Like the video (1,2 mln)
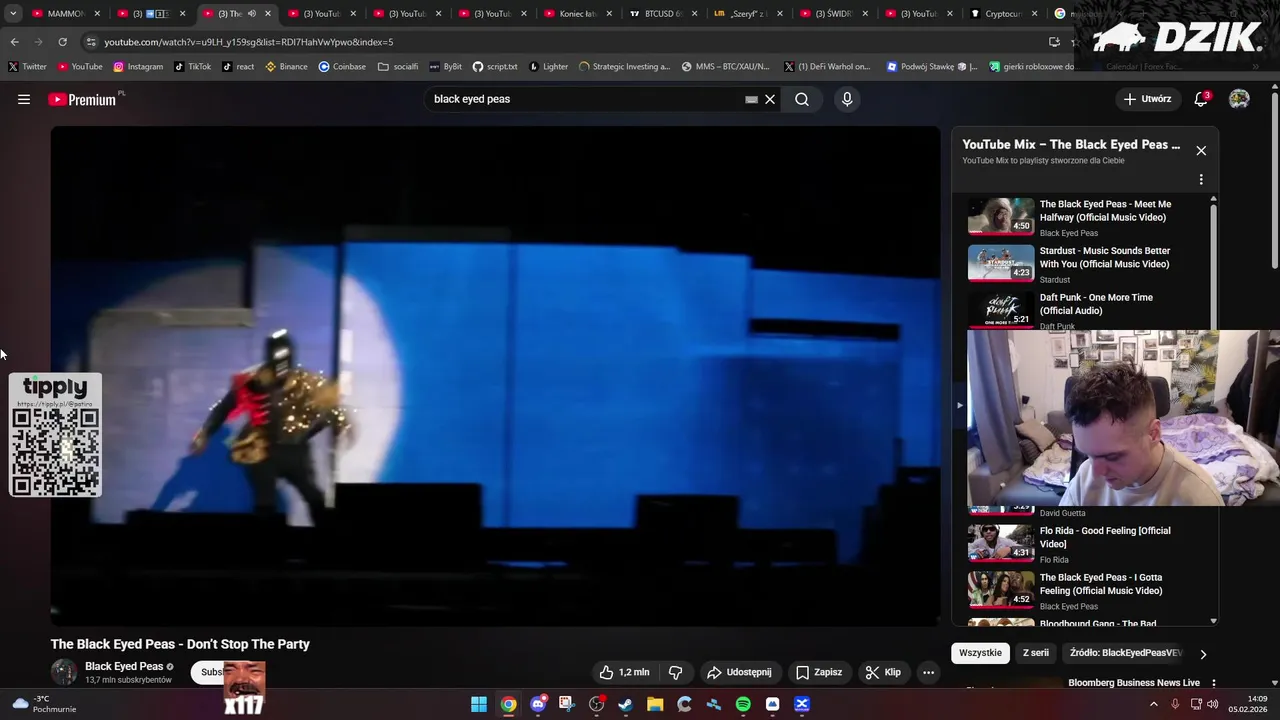The image size is (1280, 720). tap(625, 672)
